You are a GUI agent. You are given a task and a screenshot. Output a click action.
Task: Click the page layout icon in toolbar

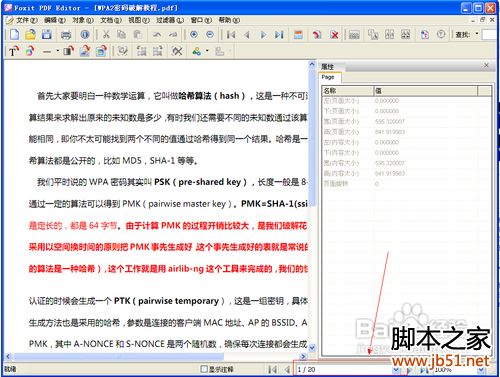click(x=298, y=35)
